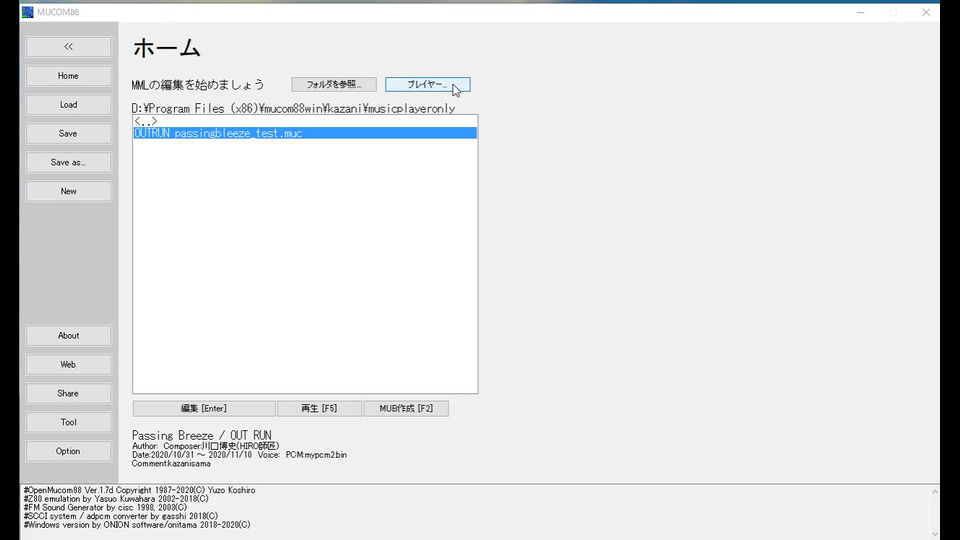Image resolution: width=960 pixels, height=540 pixels.
Task: Select OUTRUN passingbleeze_test.muc file
Action: tap(305, 133)
